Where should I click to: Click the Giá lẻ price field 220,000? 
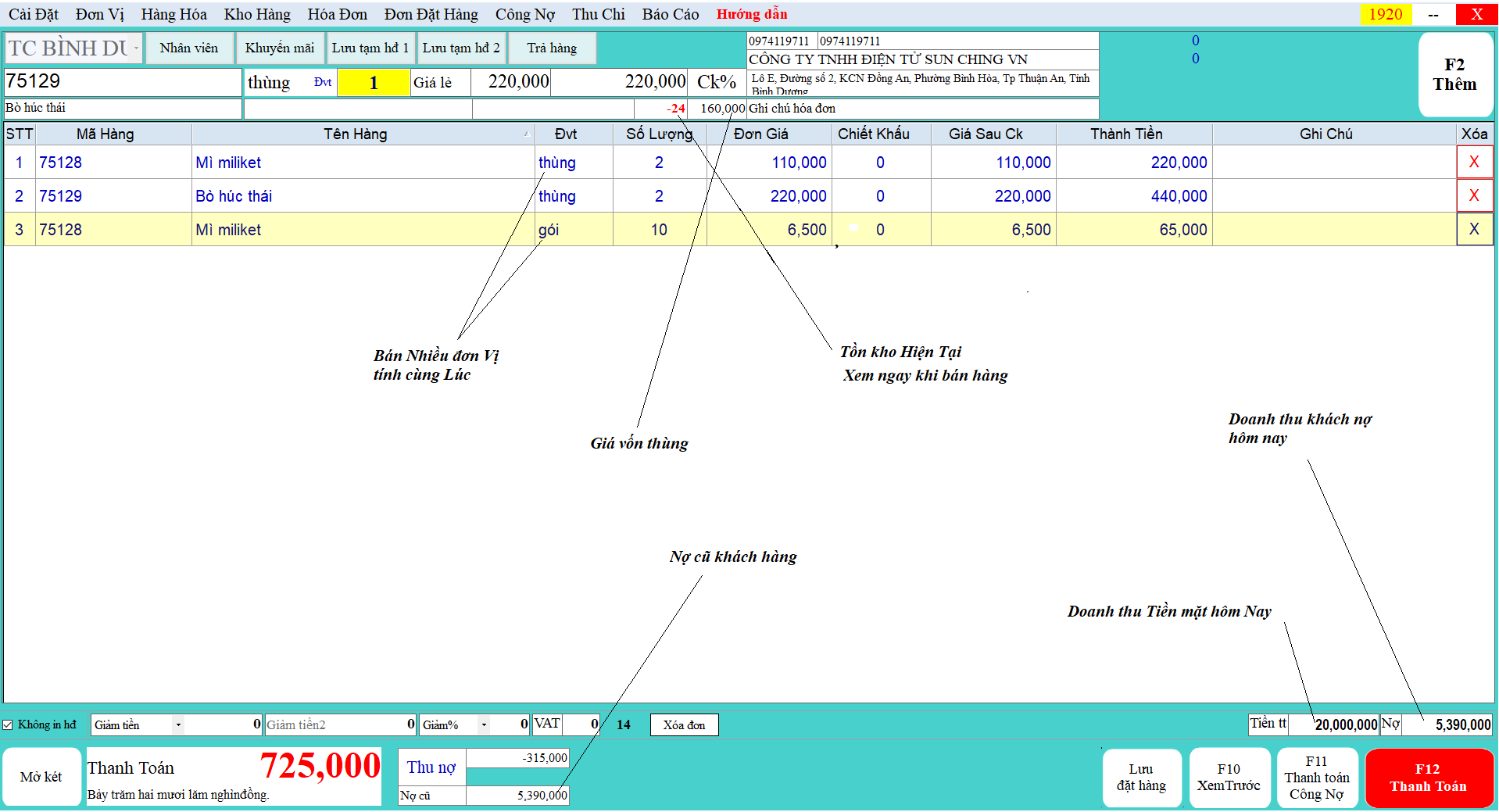click(511, 82)
